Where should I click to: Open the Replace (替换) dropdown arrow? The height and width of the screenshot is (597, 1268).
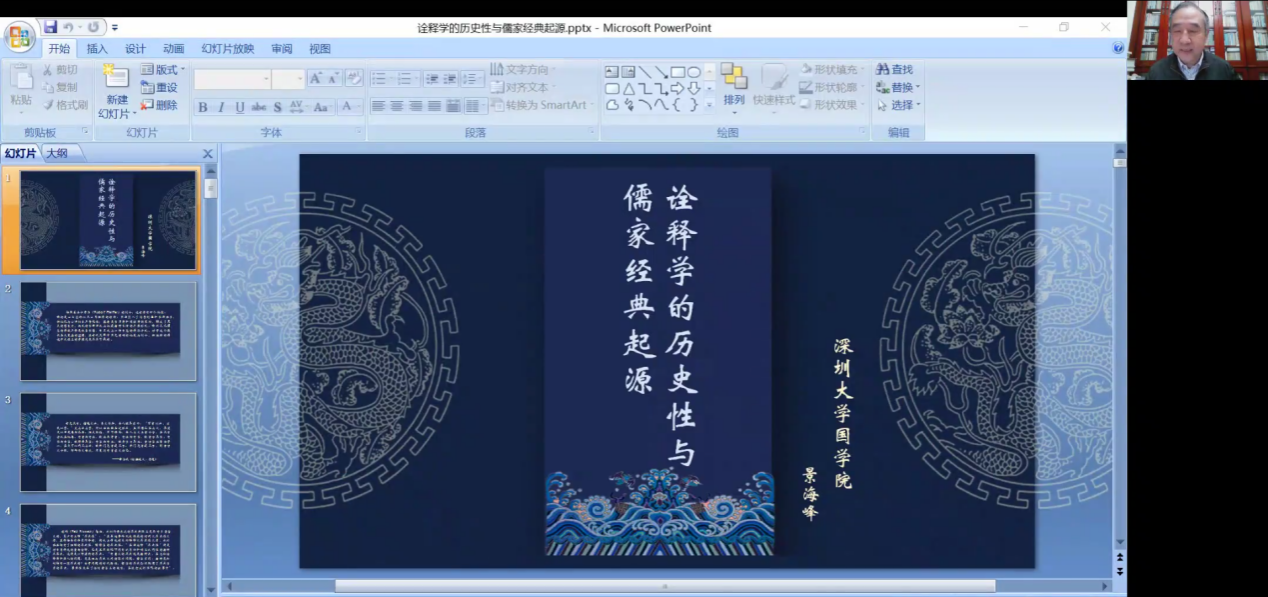click(918, 87)
